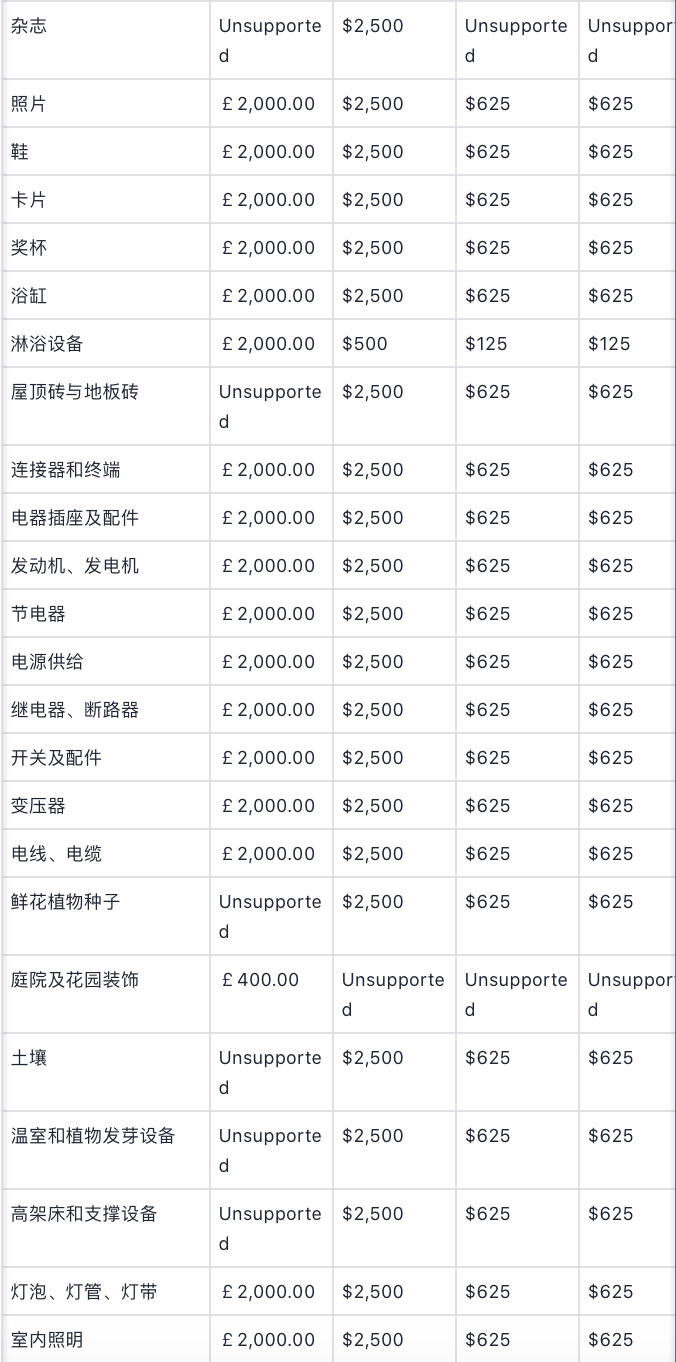The image size is (676, 1362).
Task: Click the £400.00 price cell
Action: pos(260,980)
